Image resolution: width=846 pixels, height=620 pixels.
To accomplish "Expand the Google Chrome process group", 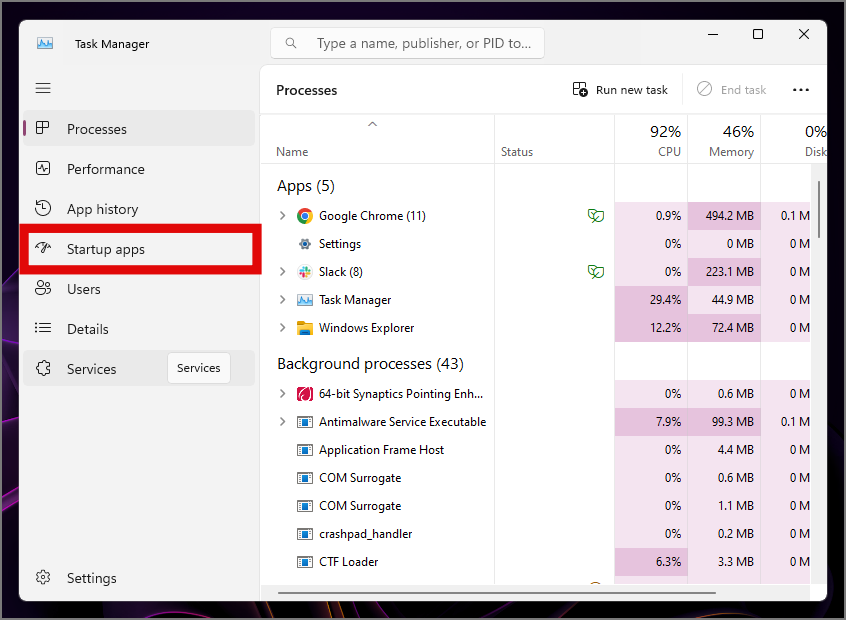I will coord(282,216).
